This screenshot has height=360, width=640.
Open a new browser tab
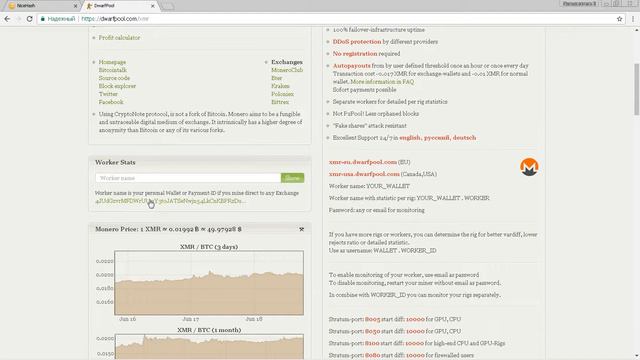[x=168, y=6]
